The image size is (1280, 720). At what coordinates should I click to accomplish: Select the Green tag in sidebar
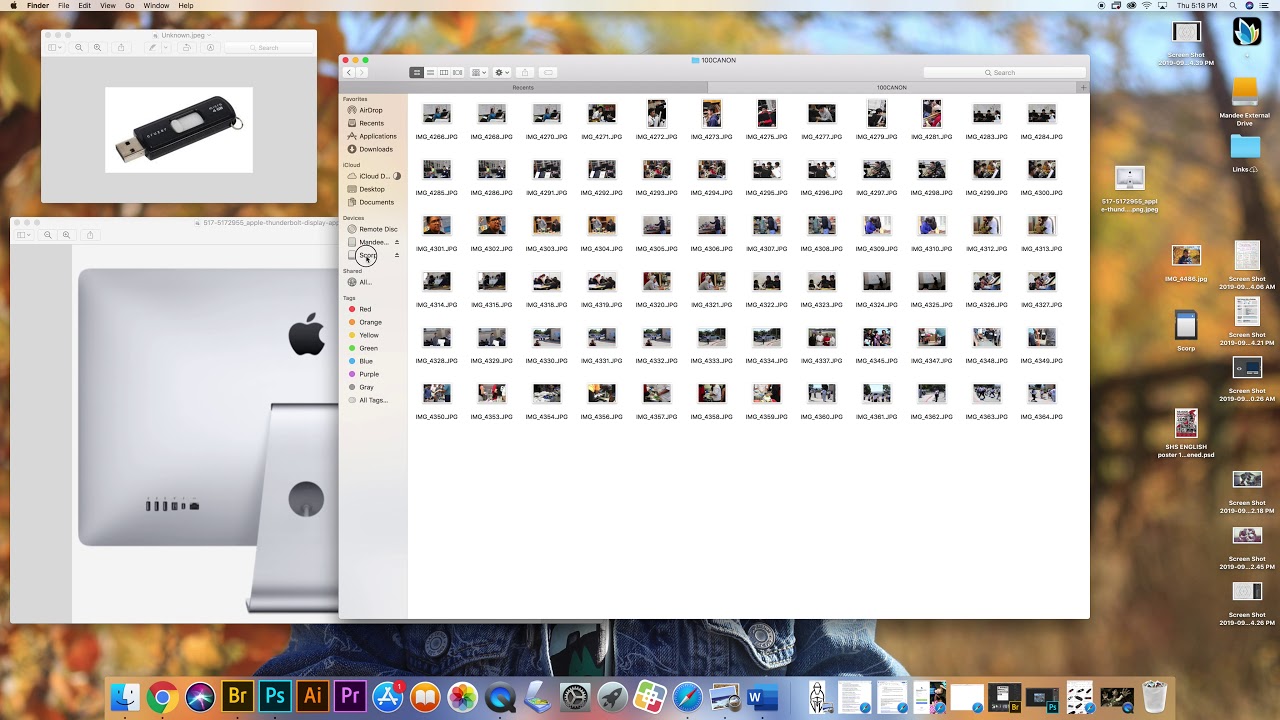(x=368, y=348)
